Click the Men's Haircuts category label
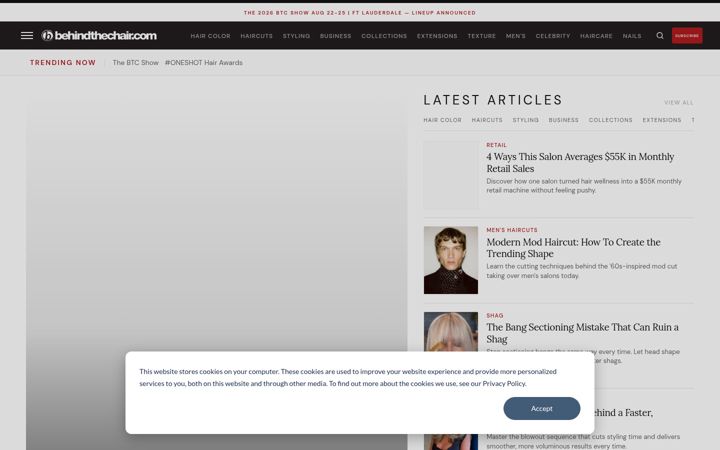The height and width of the screenshot is (450, 720). (512, 230)
